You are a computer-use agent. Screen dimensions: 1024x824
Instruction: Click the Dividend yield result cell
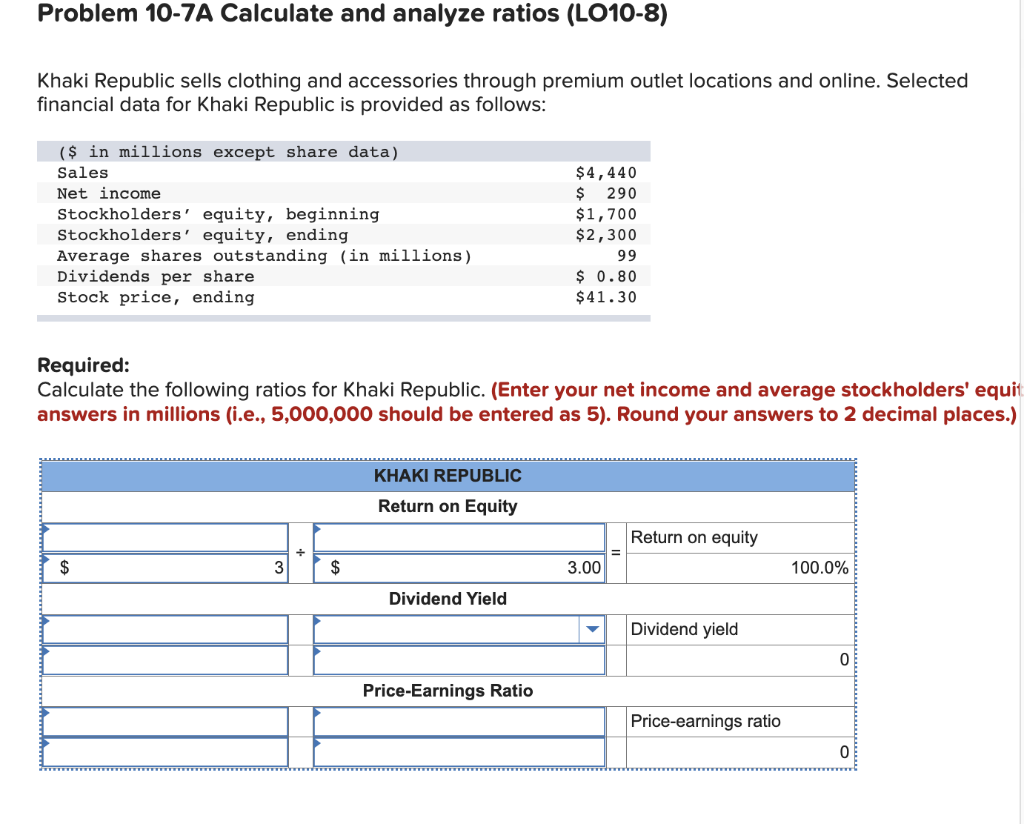tap(740, 660)
